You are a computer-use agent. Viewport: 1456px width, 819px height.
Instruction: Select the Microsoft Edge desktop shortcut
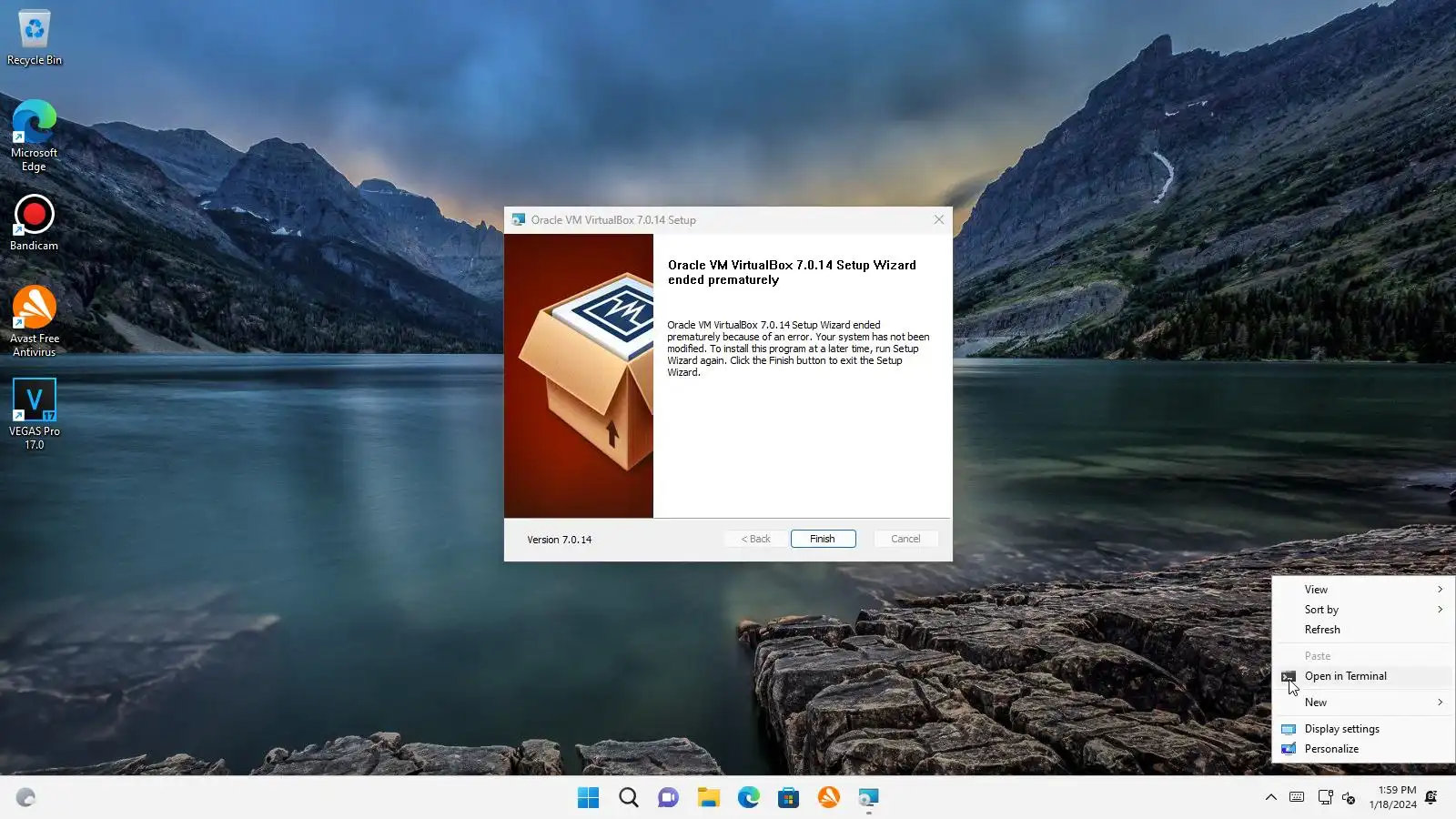(x=35, y=136)
